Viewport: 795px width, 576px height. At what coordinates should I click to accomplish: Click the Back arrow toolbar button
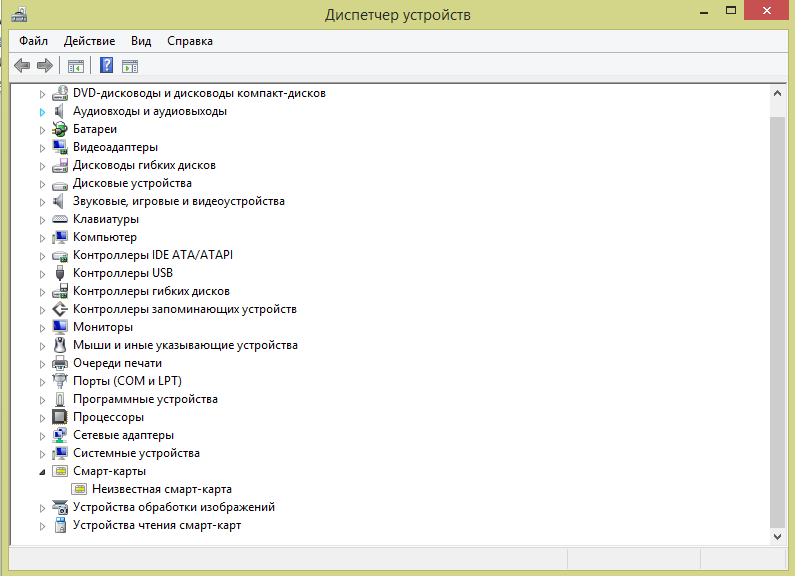pos(22,65)
